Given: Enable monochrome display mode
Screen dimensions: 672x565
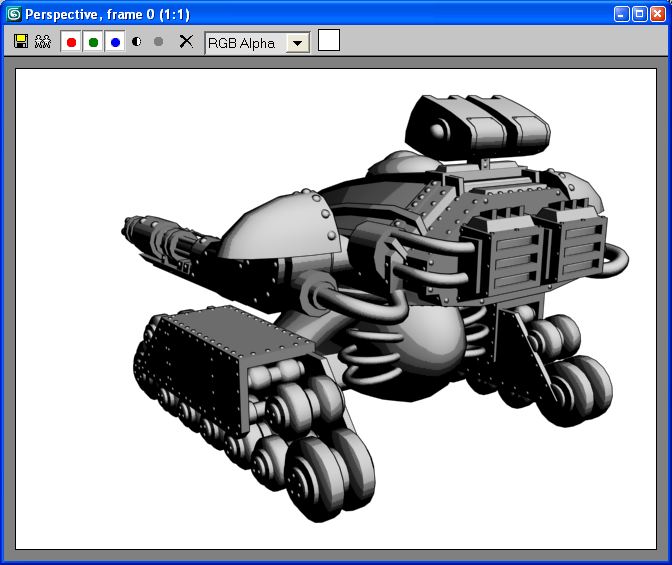Looking at the screenshot, I should tap(159, 42).
